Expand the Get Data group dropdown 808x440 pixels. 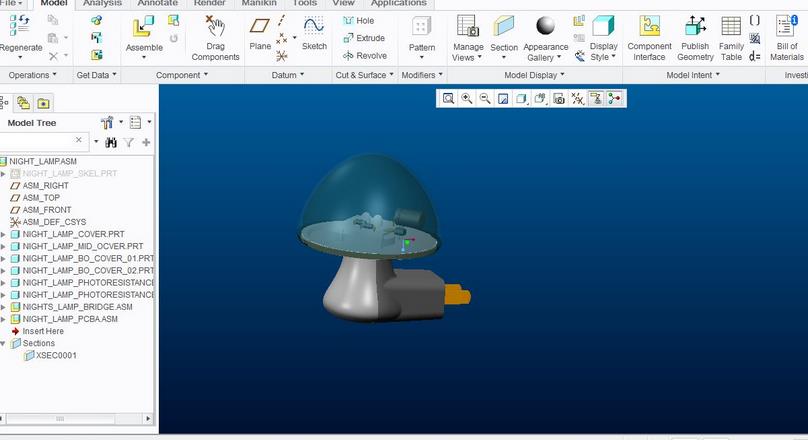pos(114,75)
